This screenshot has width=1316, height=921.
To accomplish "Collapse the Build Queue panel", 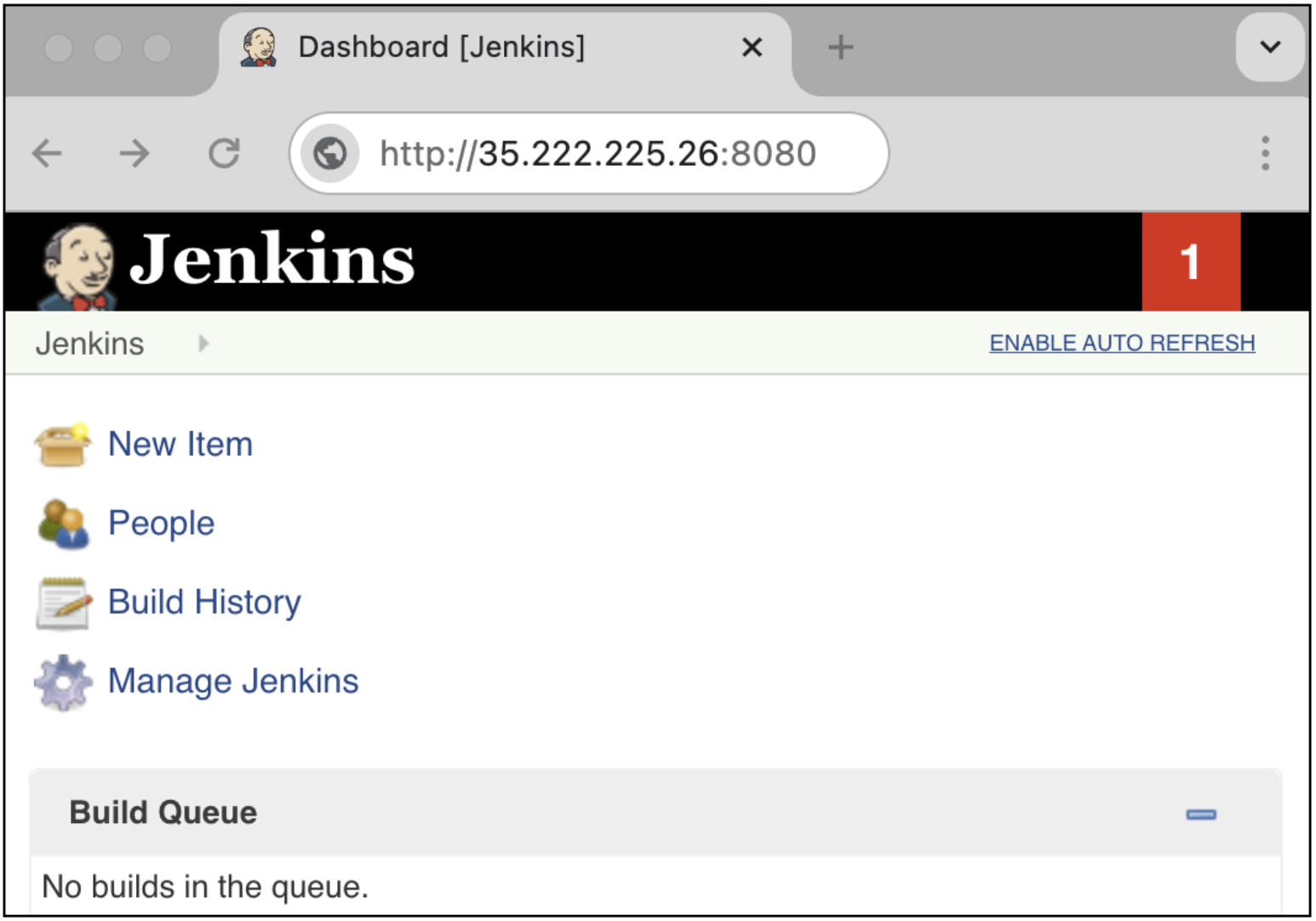I will [1201, 815].
